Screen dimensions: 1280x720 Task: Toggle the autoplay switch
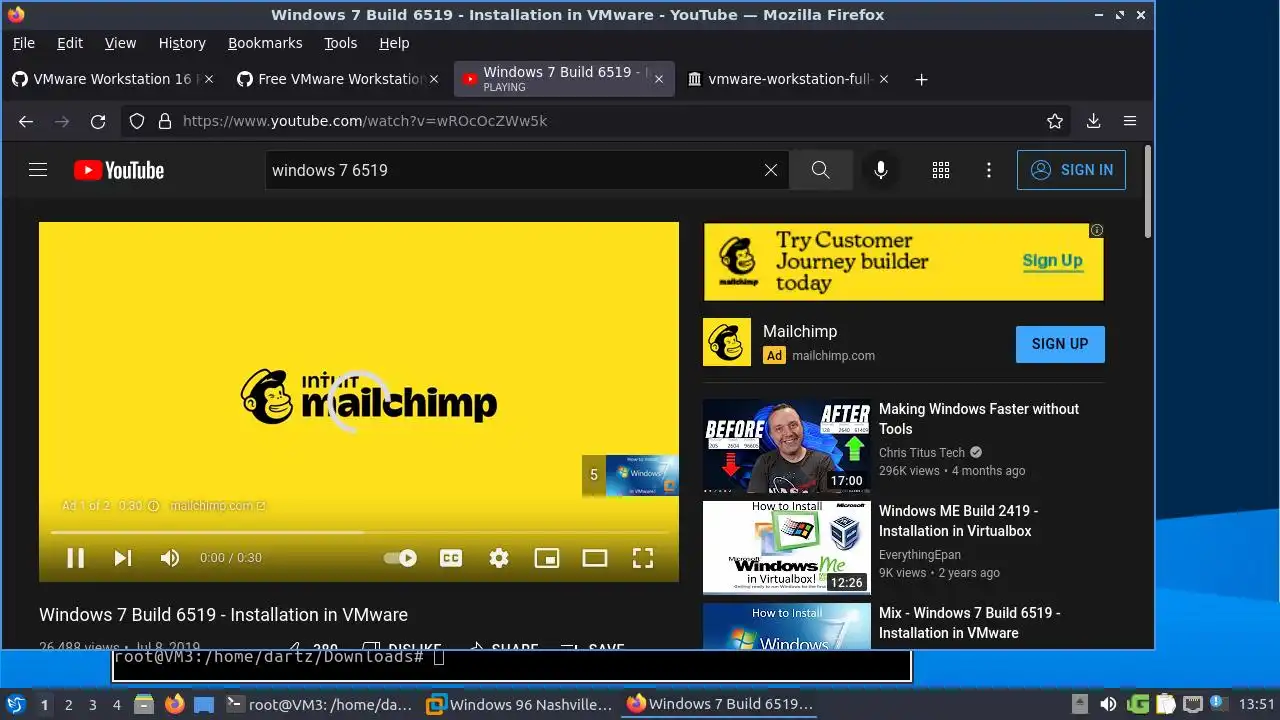(400, 558)
